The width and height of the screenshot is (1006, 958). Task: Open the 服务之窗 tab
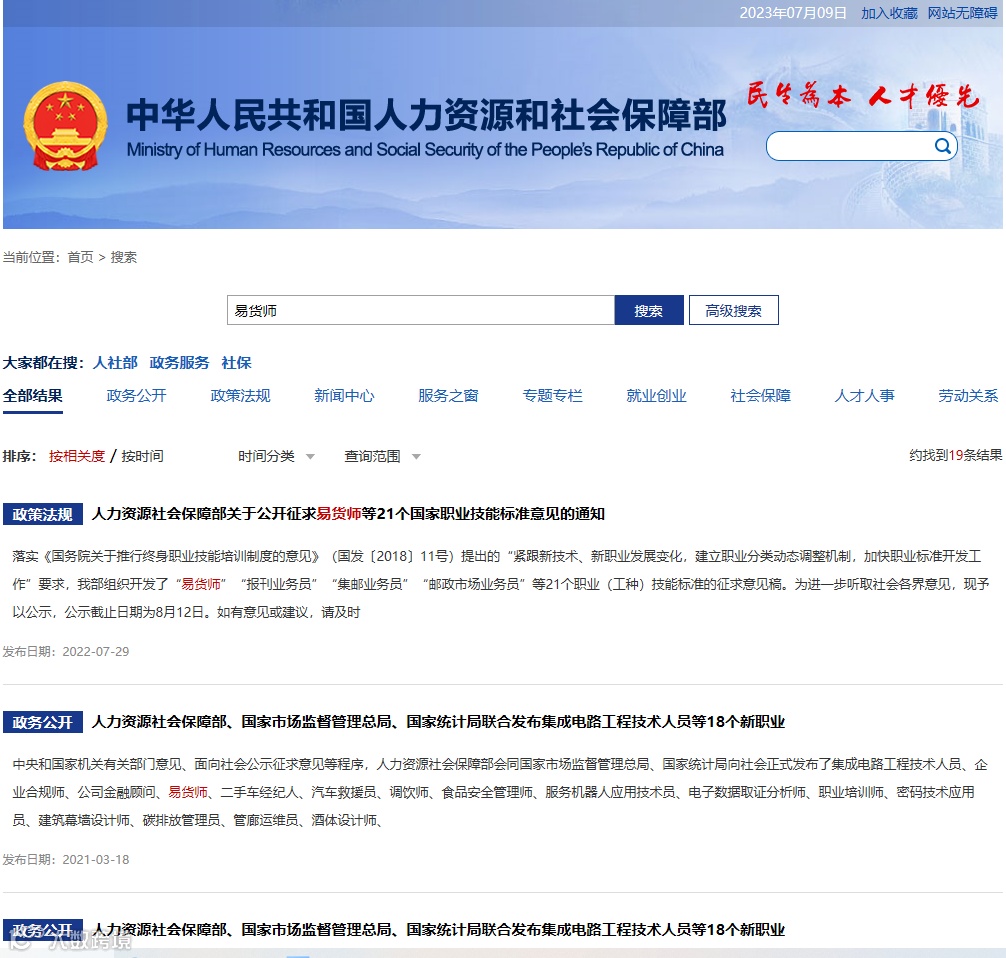448,396
